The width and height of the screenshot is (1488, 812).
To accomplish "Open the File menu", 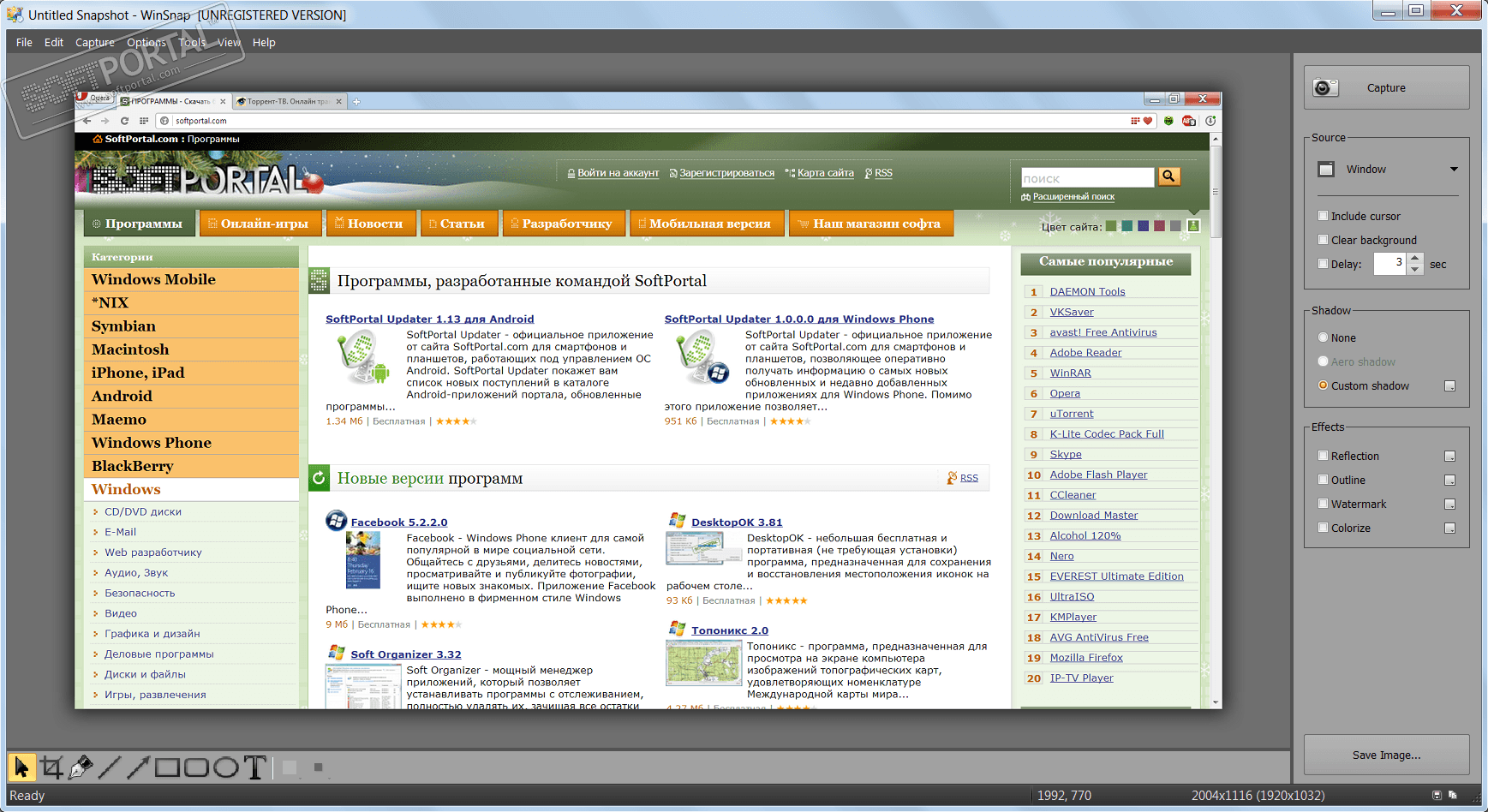I will (x=24, y=42).
